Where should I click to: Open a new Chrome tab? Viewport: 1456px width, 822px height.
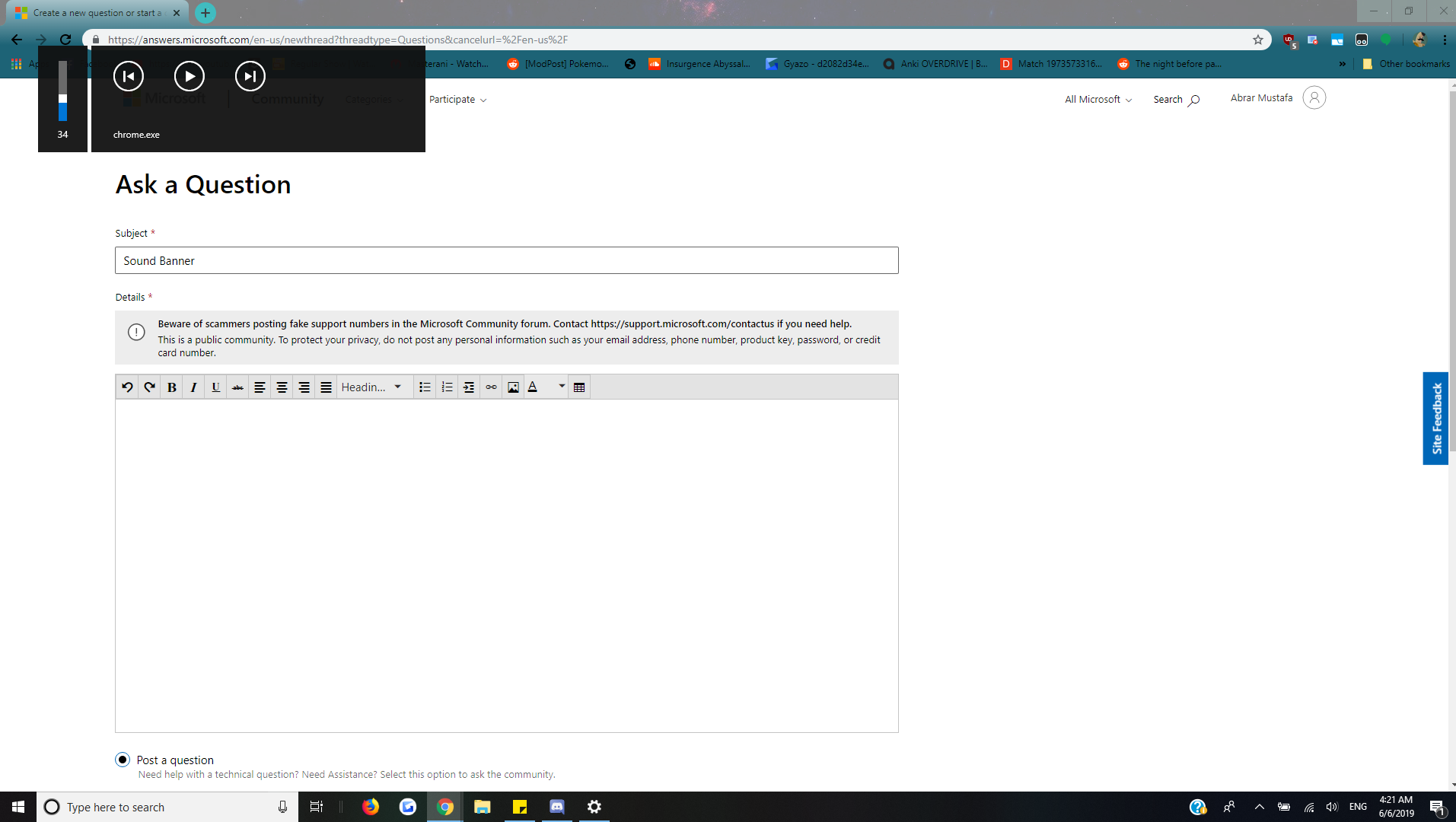click(205, 13)
